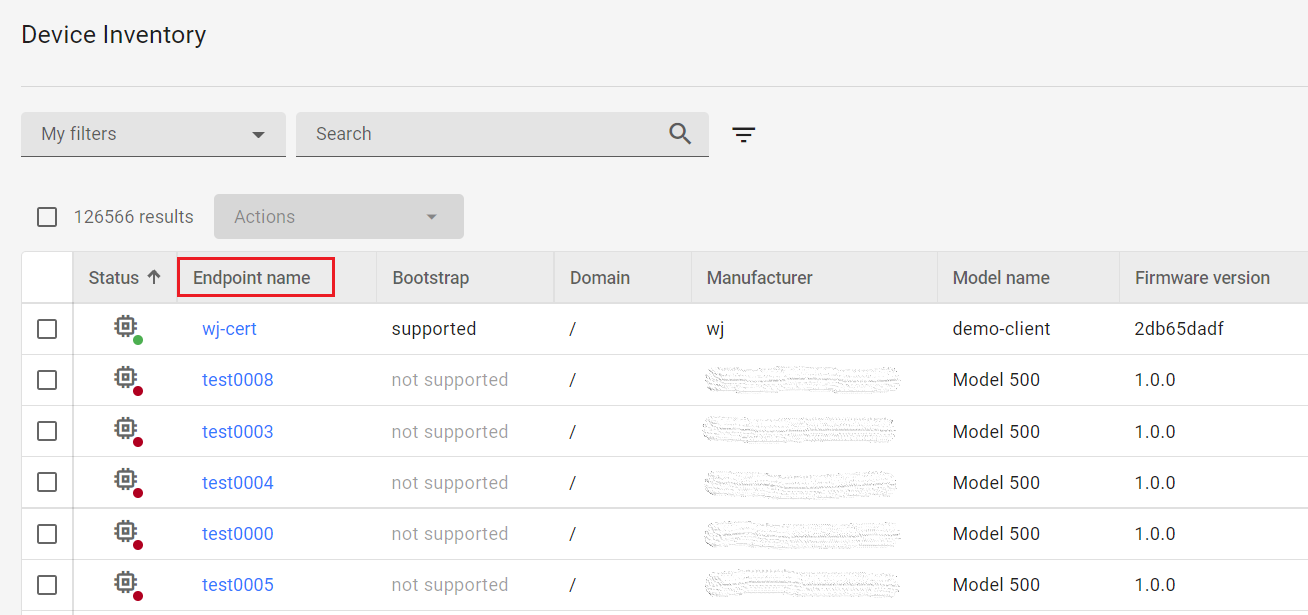1308x615 pixels.
Task: Click firmware '1.0.0' in the test0004 row
Action: tap(1155, 483)
